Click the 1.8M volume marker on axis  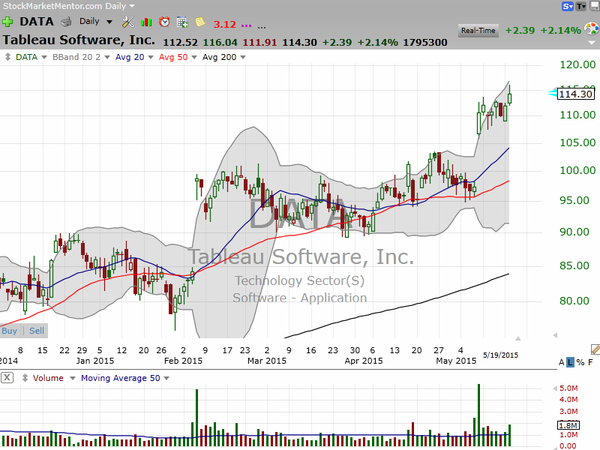click(569, 426)
